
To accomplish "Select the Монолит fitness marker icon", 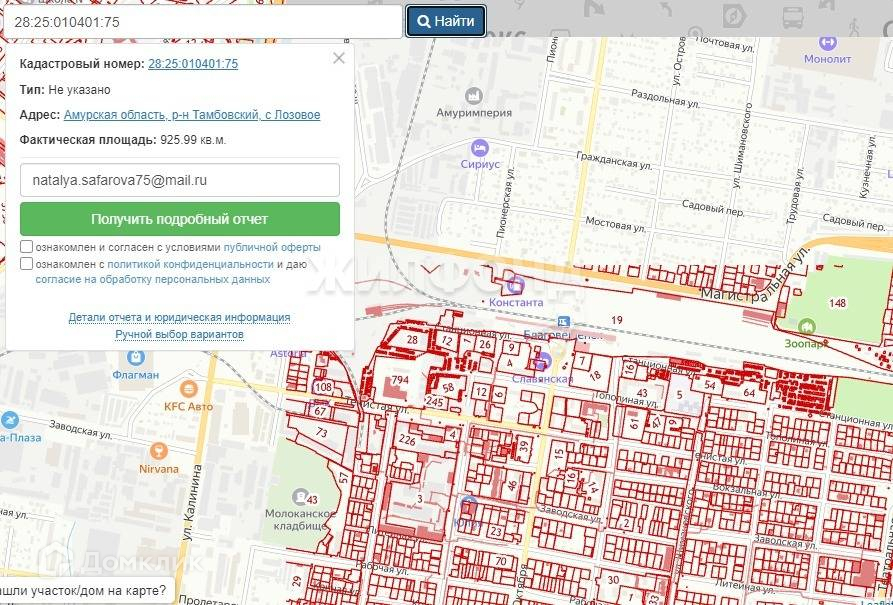I will point(827,43).
